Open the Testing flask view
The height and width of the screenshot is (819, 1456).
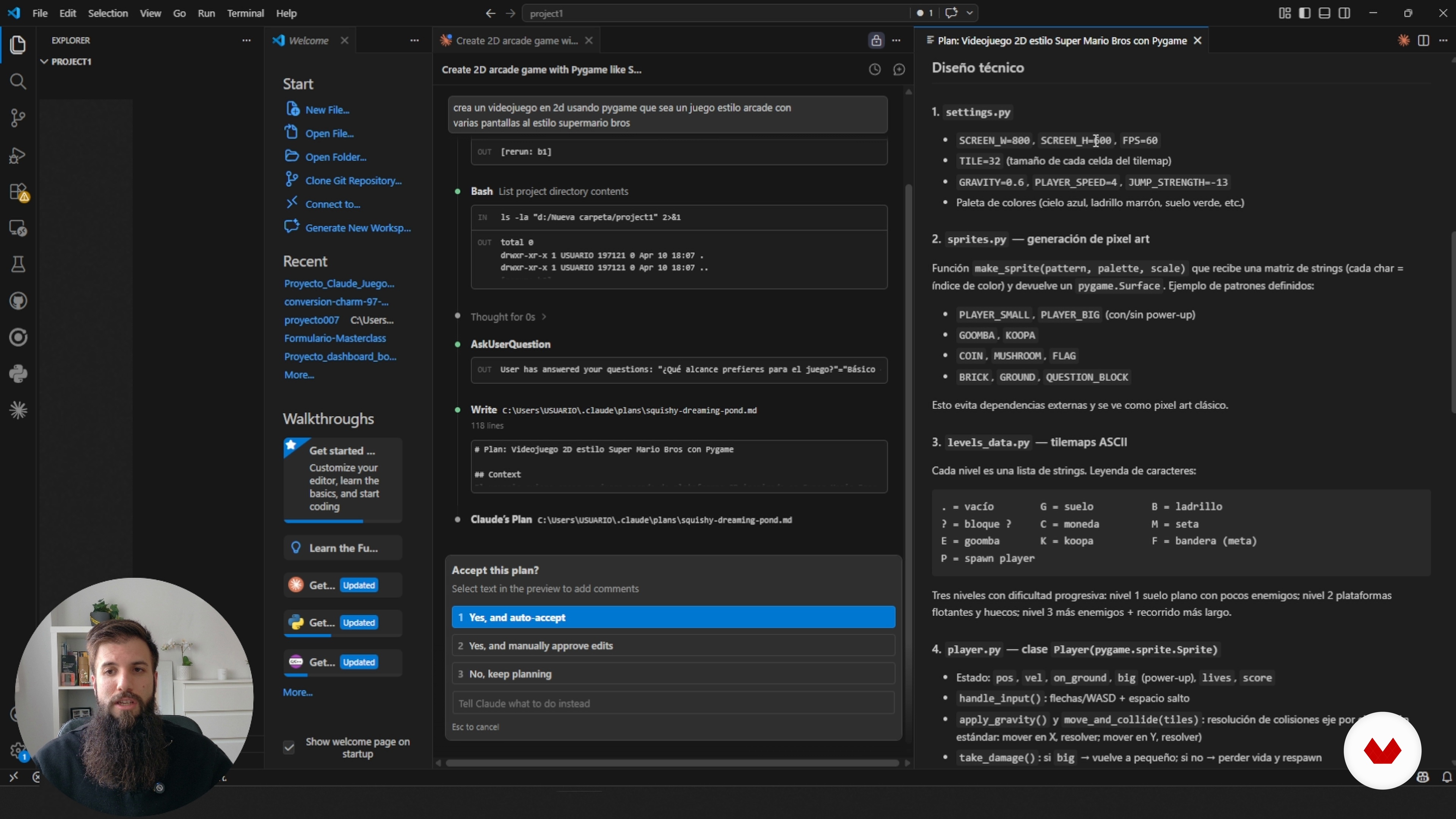click(18, 265)
